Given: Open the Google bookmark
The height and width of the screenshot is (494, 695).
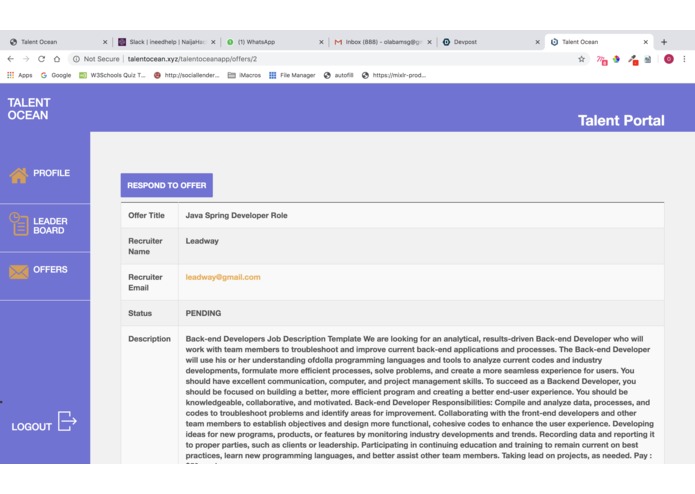Looking at the screenshot, I should tap(56, 75).
